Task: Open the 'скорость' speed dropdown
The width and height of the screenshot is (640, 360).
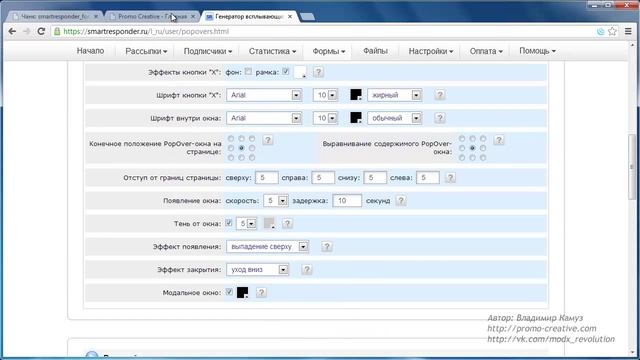Action: coord(276,201)
